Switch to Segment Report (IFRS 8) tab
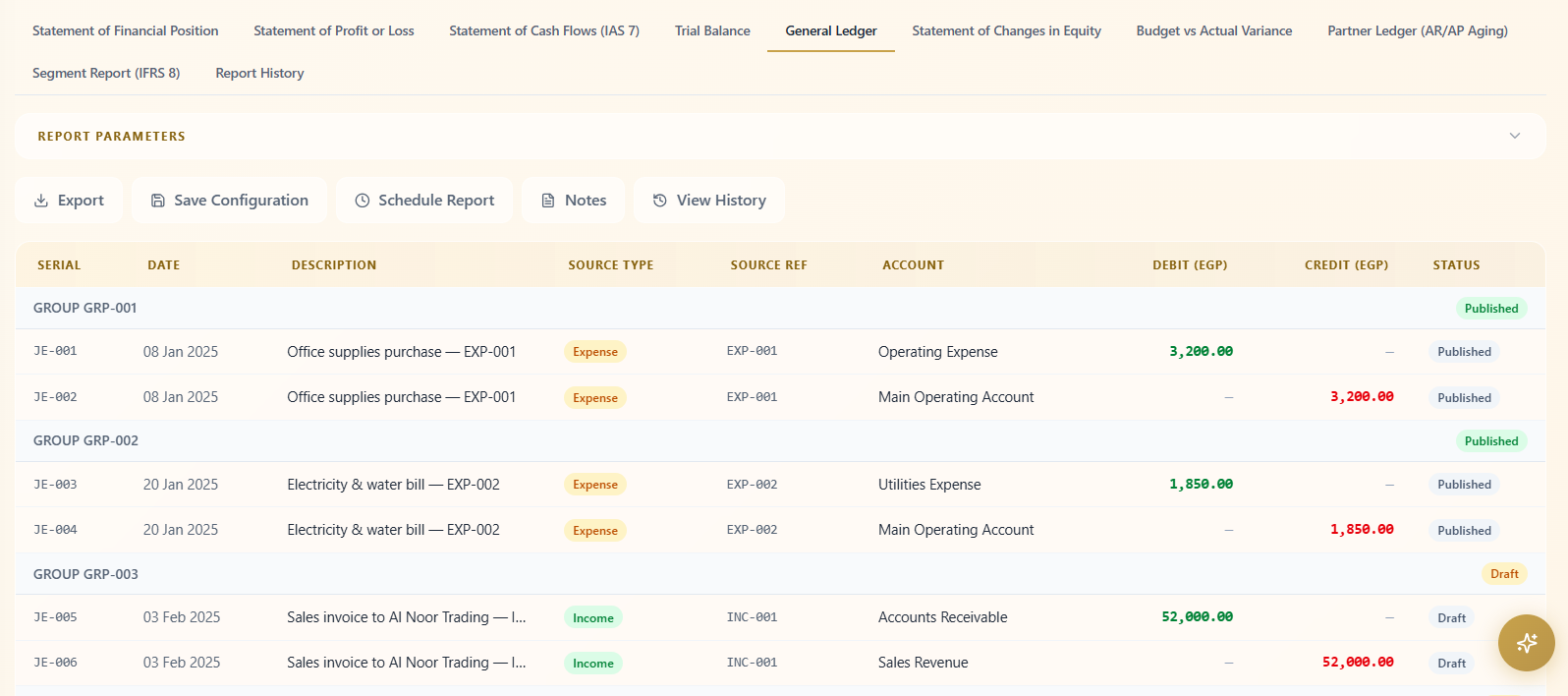 coord(106,73)
